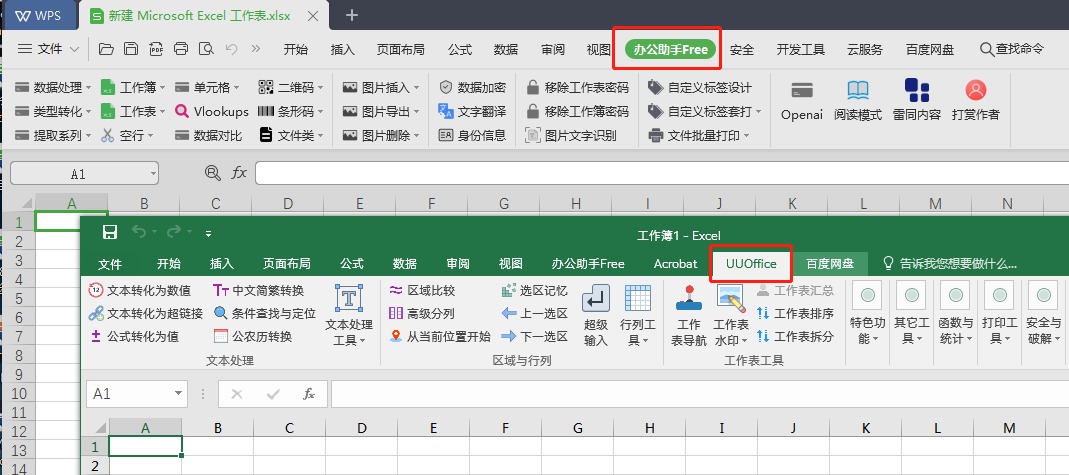Click 从当前位置开始 tool

[x=440, y=337]
